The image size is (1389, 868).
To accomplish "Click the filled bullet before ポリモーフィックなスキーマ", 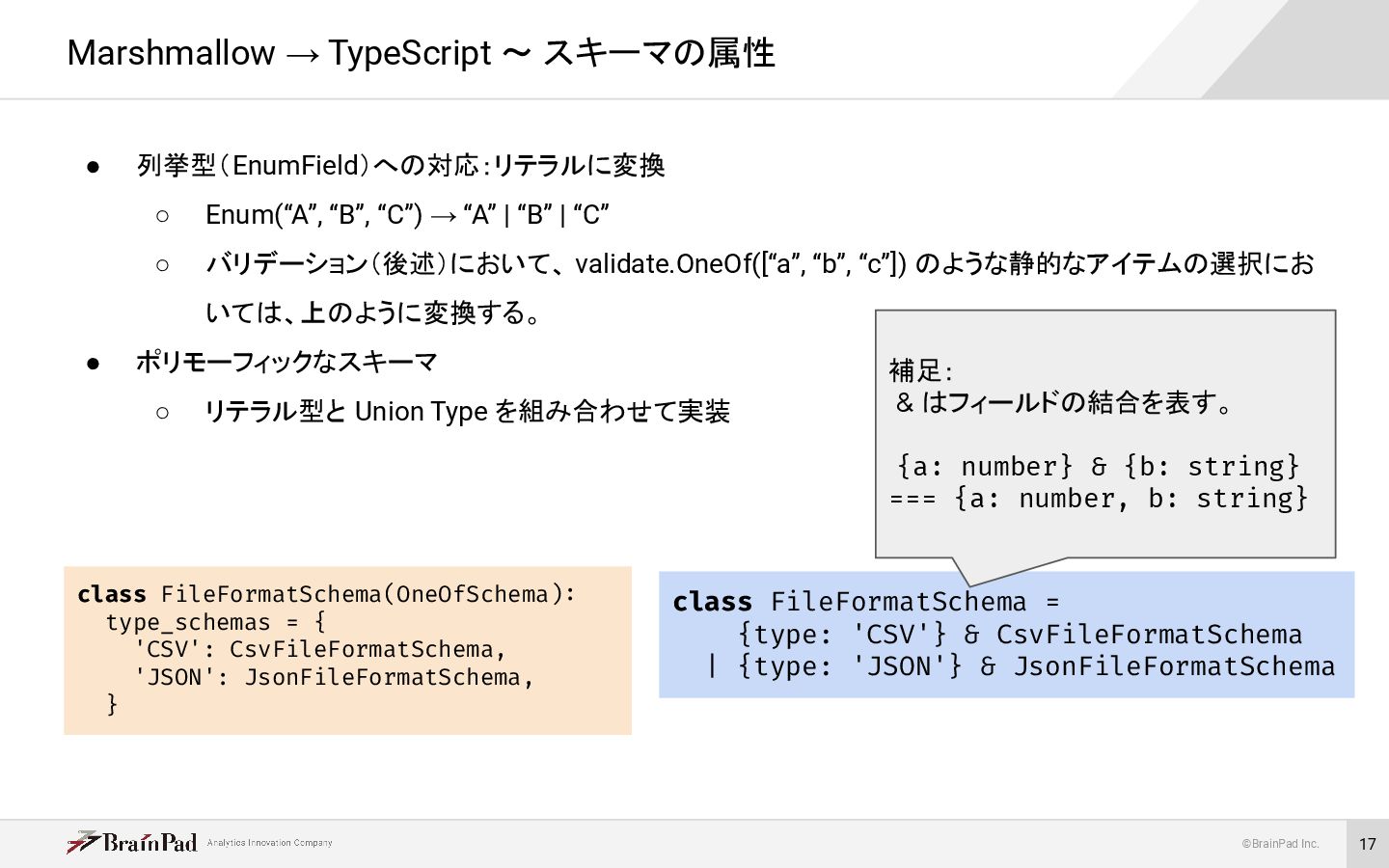I will click(x=94, y=364).
